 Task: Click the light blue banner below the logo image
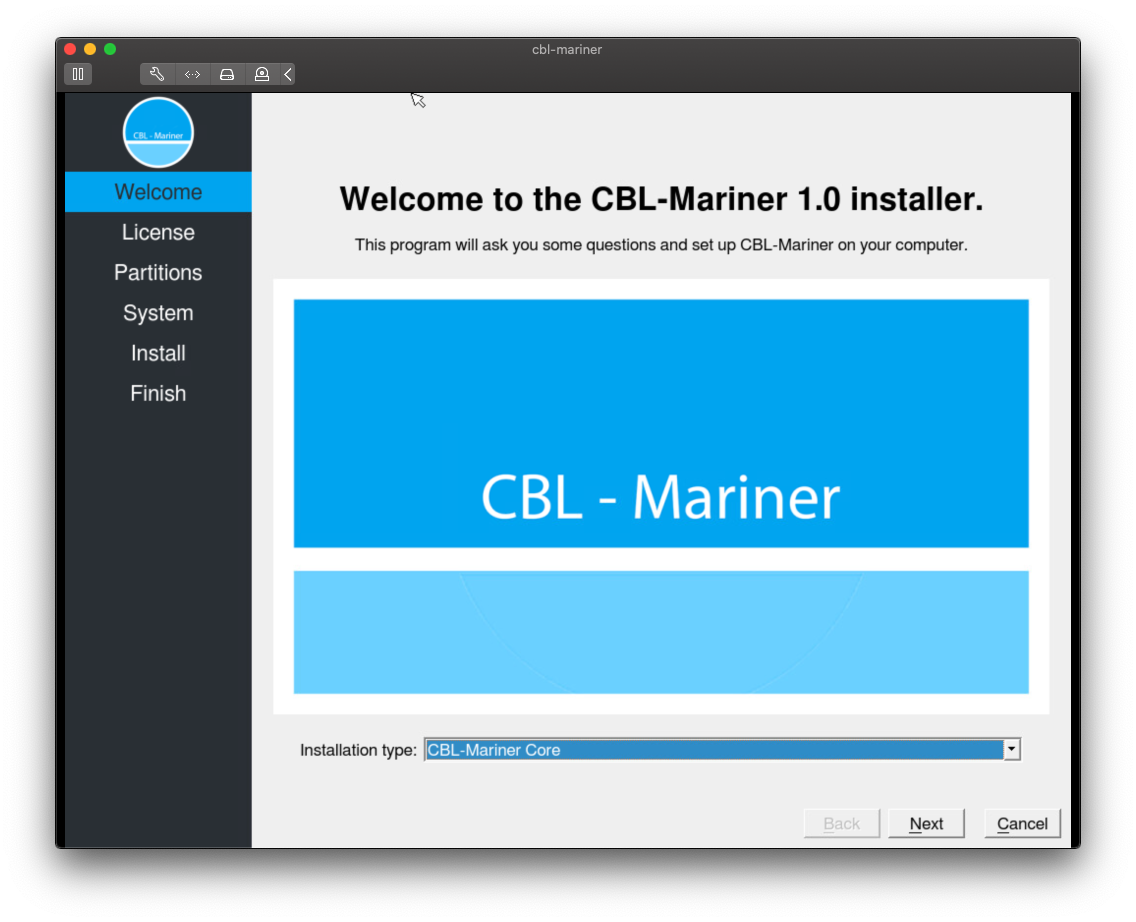click(x=660, y=632)
